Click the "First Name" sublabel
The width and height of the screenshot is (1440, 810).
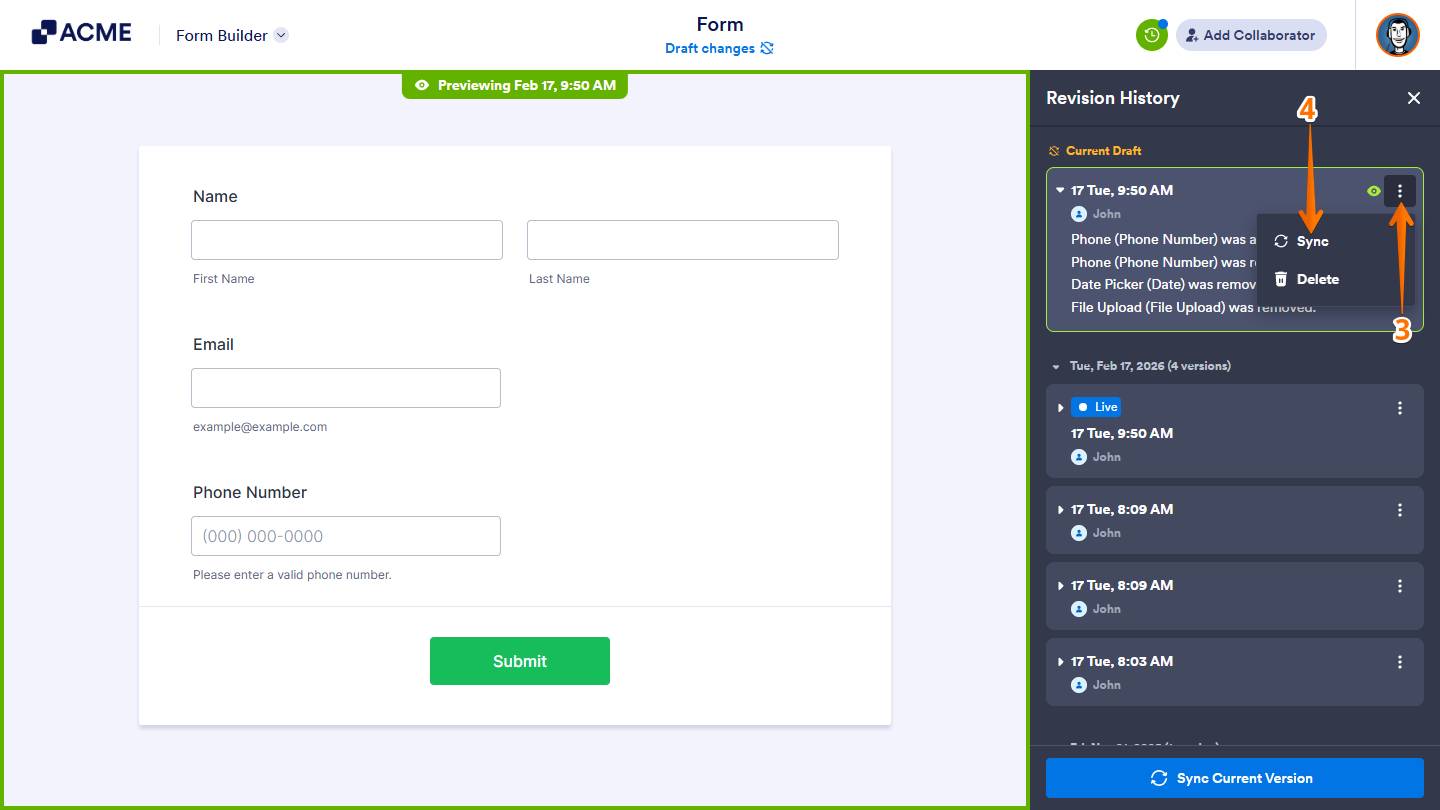(x=224, y=279)
